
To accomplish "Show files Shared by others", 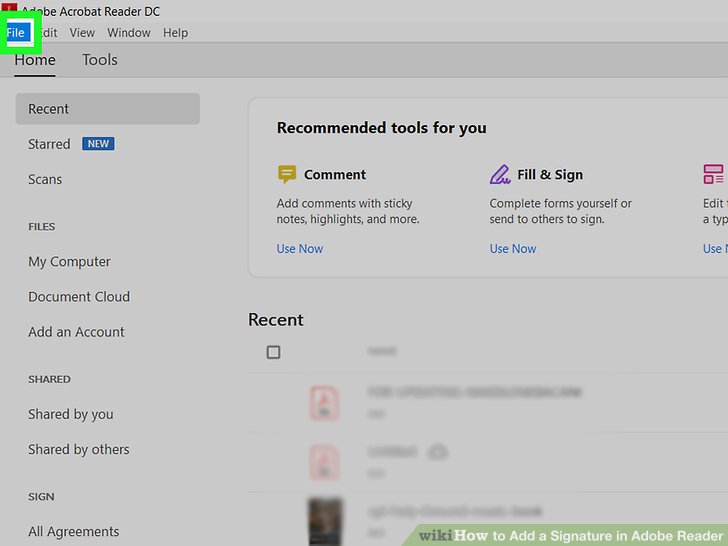I will tap(78, 449).
